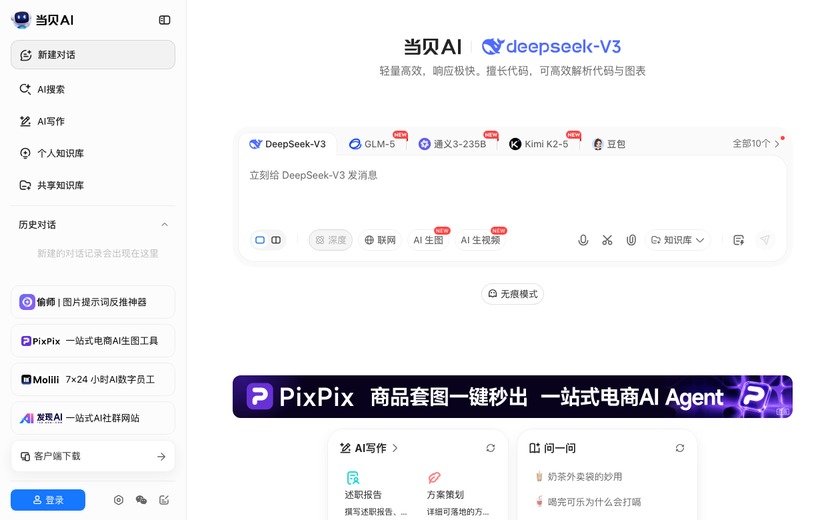Collapse the sidebar with the panel icon
840x520 pixels.
click(164, 20)
